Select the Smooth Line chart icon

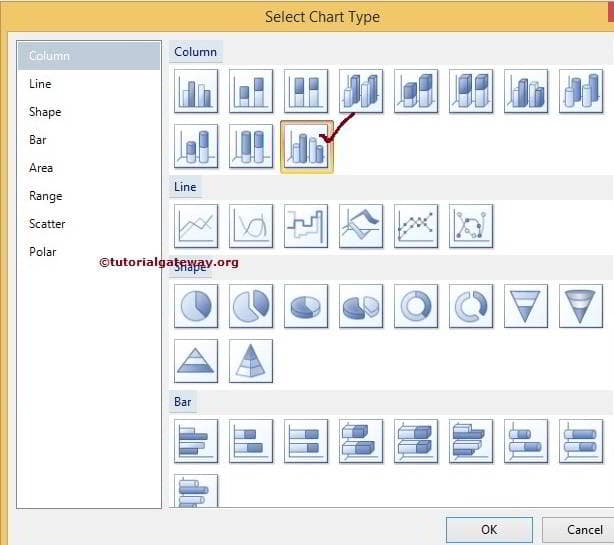click(x=251, y=226)
